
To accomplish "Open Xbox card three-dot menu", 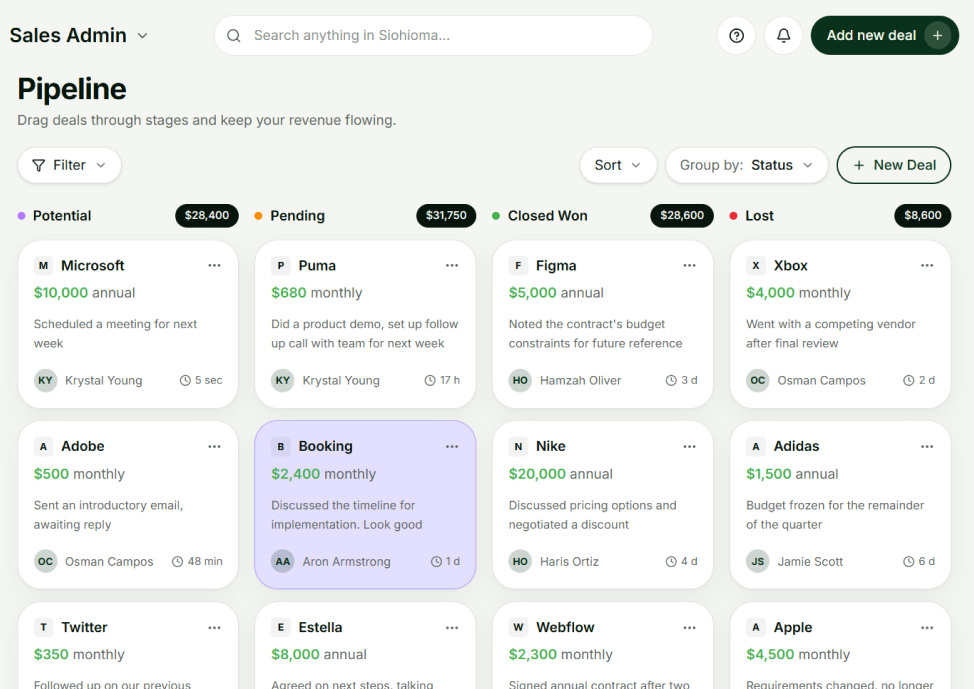I will (x=927, y=265).
